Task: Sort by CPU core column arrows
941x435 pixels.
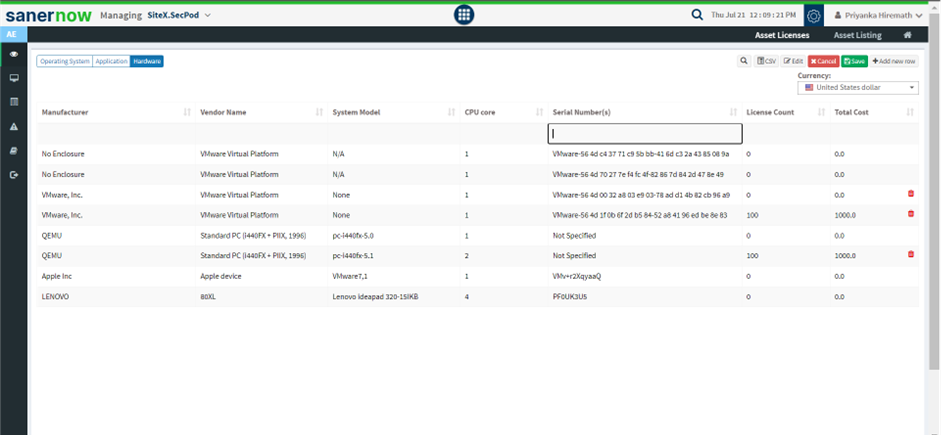Action: point(540,112)
